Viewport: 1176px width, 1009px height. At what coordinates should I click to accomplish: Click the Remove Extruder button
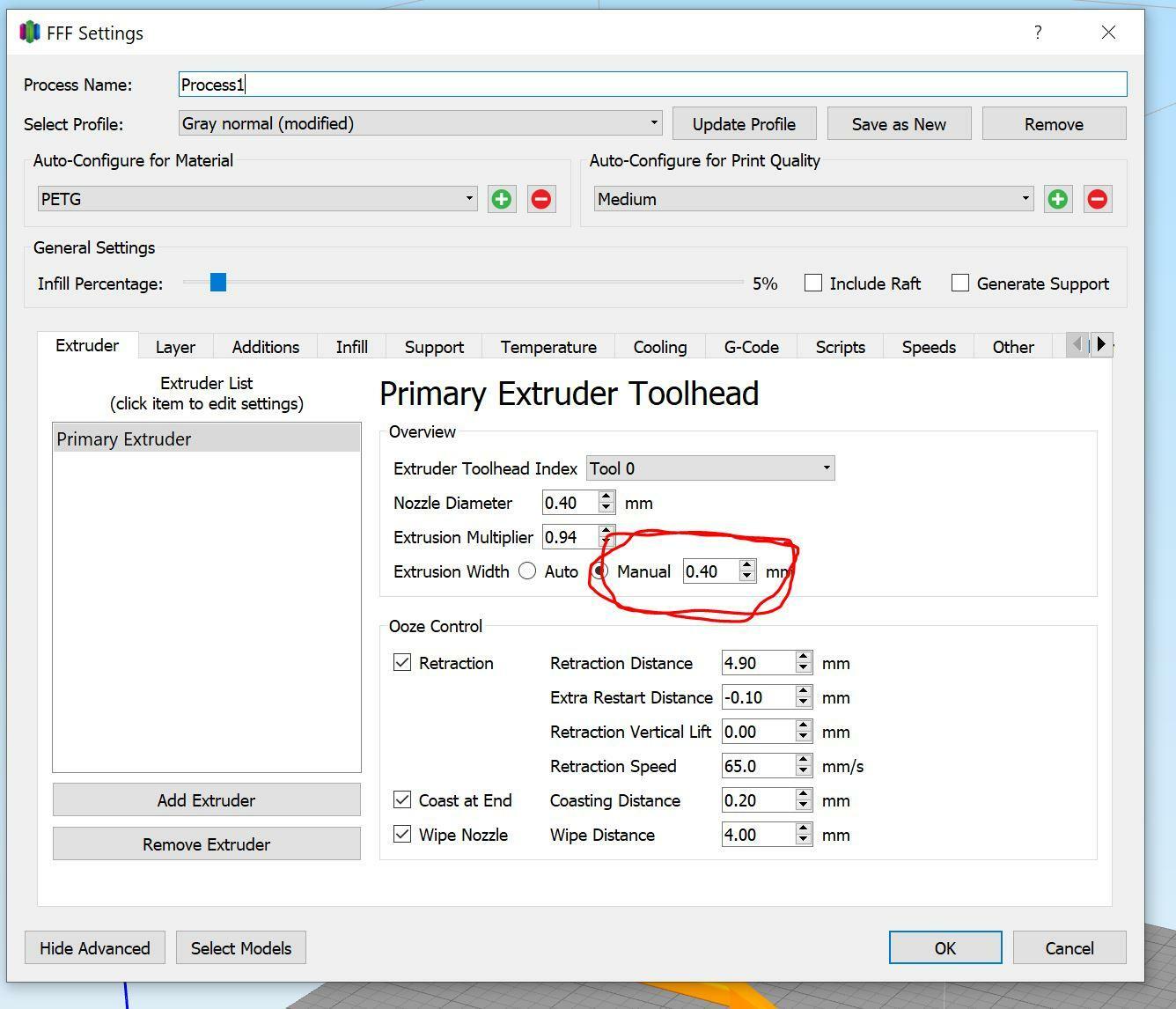point(207,843)
